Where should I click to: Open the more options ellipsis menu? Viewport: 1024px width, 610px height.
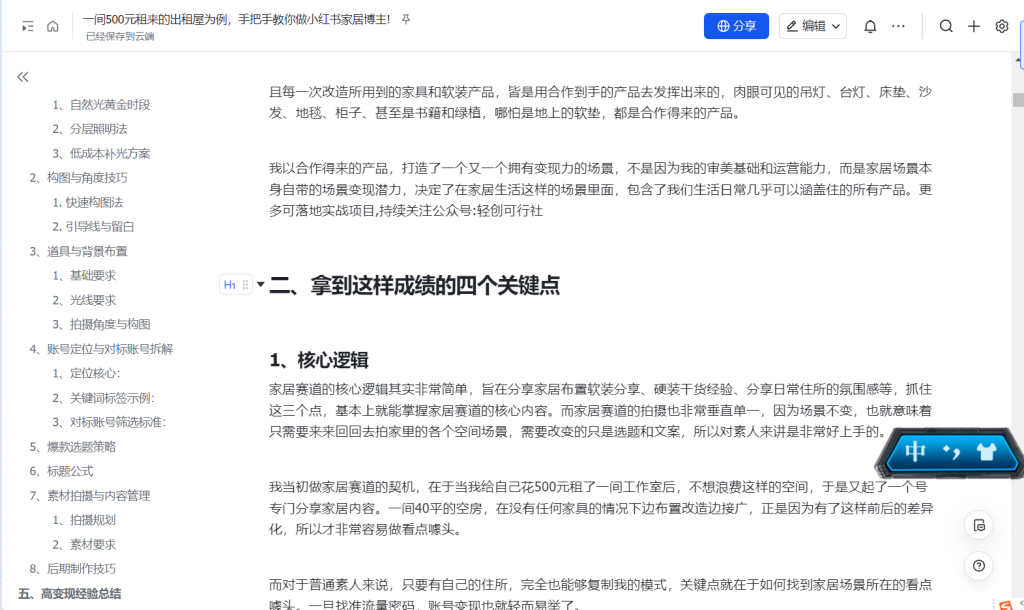pyautogui.click(x=898, y=26)
